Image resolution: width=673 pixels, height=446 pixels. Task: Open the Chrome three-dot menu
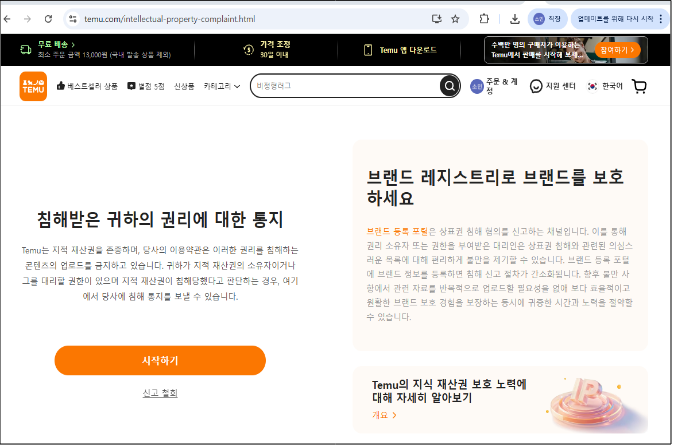(x=664, y=18)
